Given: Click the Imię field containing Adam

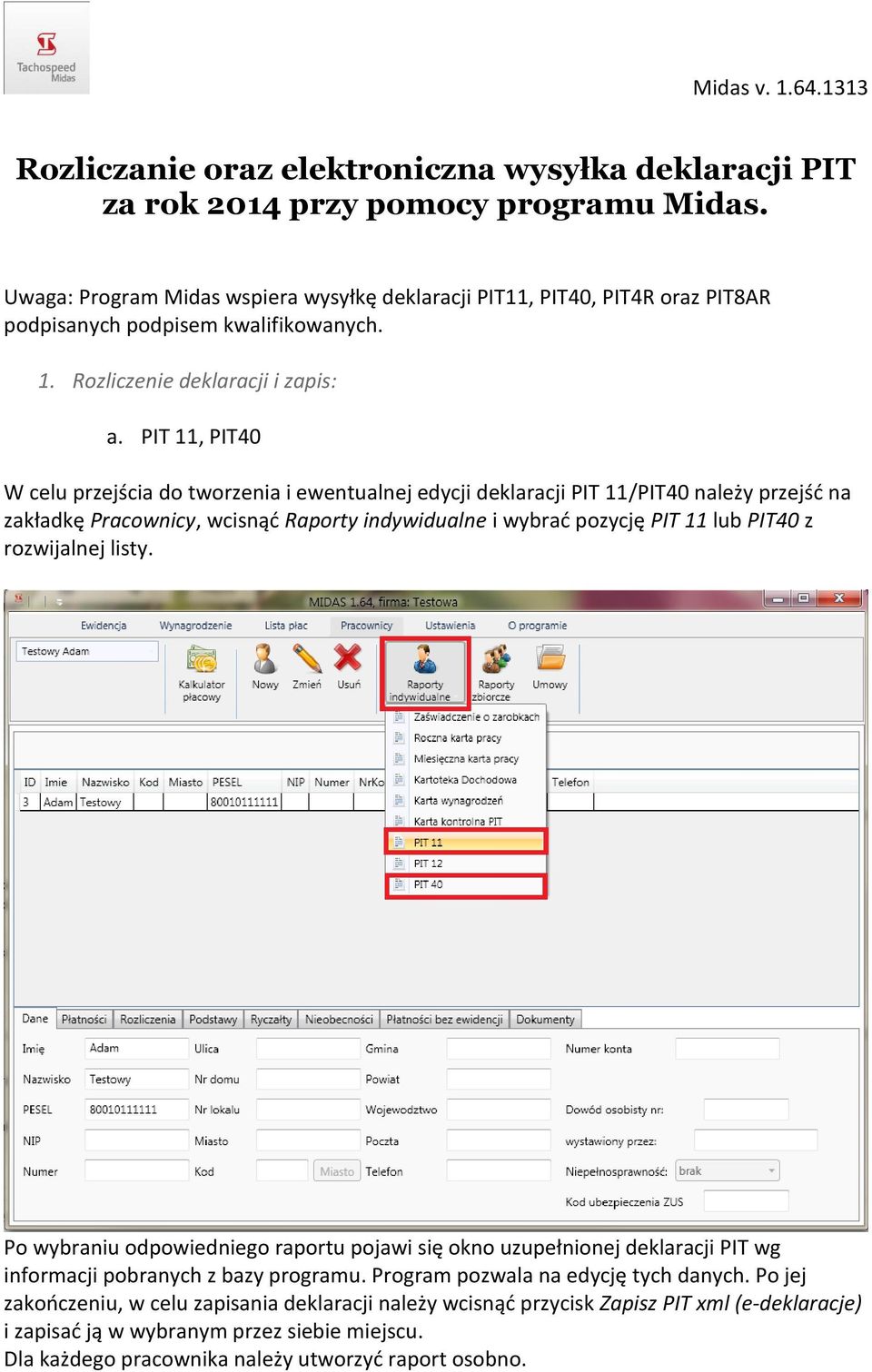Looking at the screenshot, I should point(136,1049).
